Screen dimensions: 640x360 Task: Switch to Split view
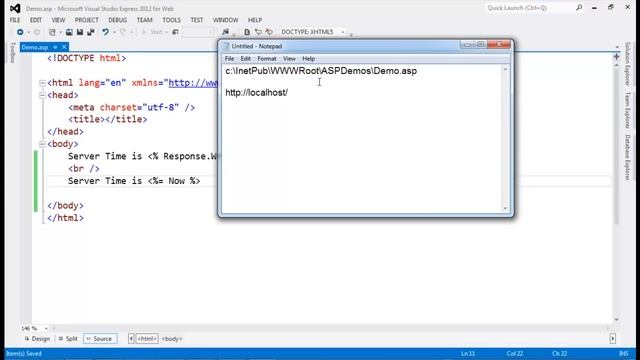coord(68,339)
